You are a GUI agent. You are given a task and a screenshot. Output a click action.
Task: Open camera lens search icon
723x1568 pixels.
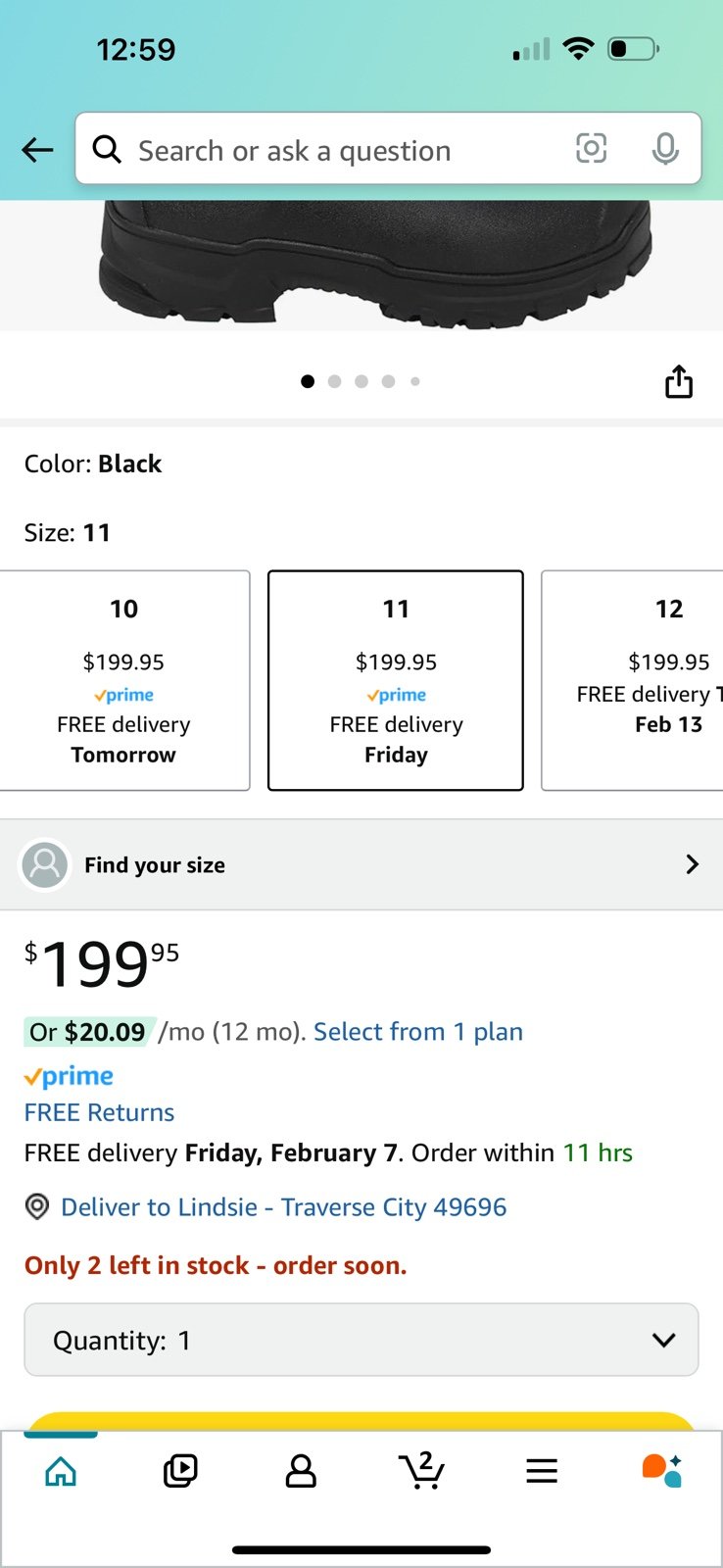591,149
